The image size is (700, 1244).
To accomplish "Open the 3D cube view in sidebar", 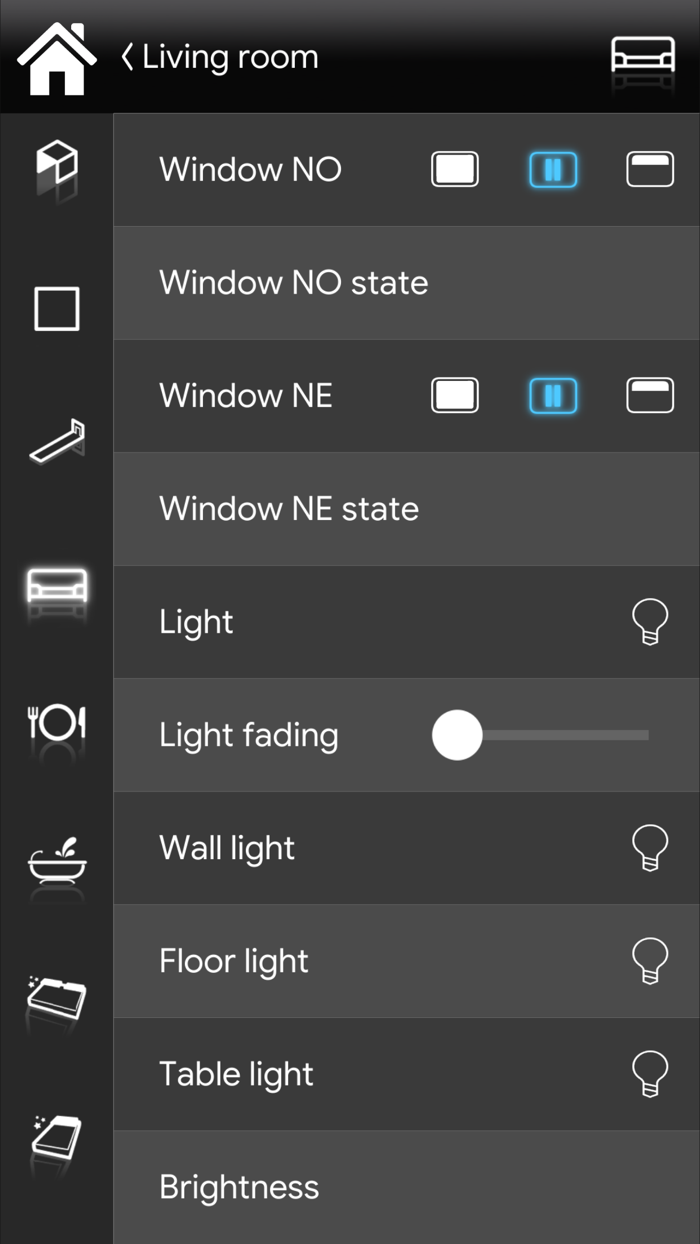I will click(x=57, y=165).
